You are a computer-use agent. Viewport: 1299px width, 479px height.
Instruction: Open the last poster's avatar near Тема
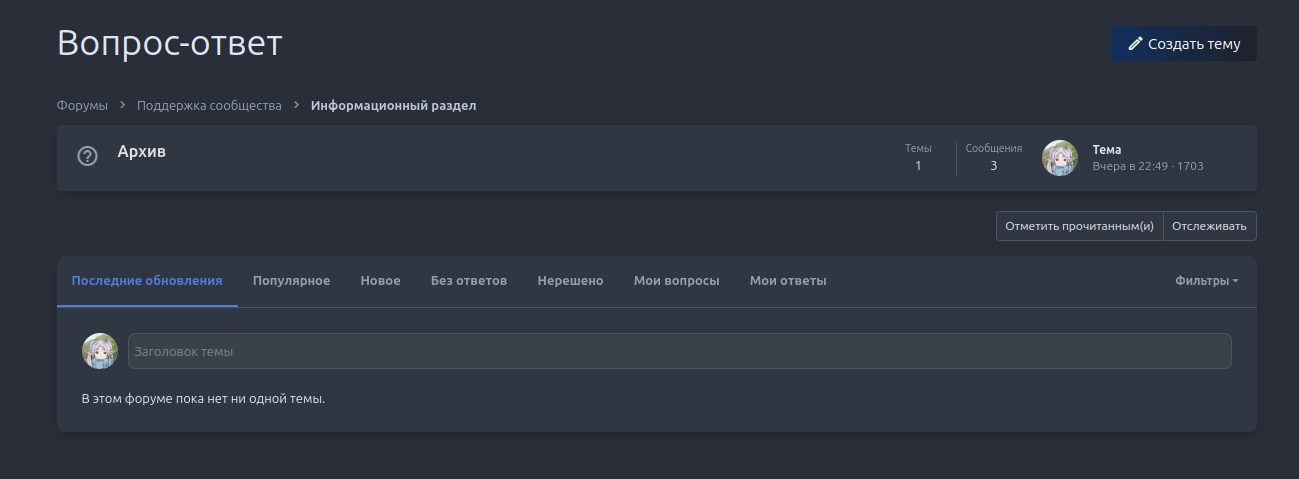[x=1060, y=158]
